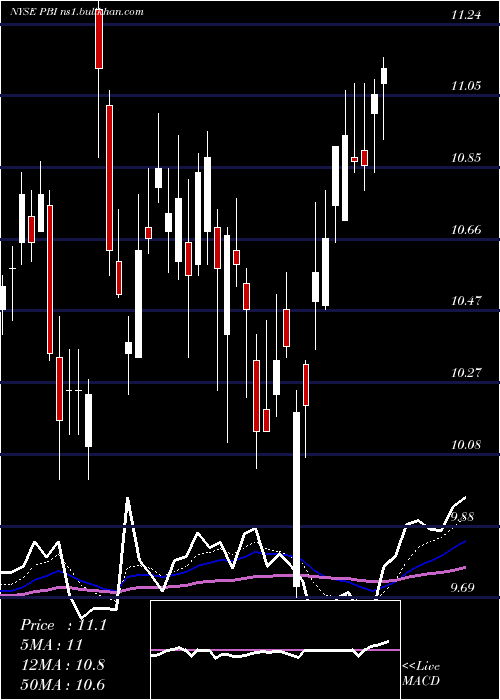This screenshot has height=700, width=500.
Task: Click the 11.24 price axis label
Action: click(x=466, y=16)
